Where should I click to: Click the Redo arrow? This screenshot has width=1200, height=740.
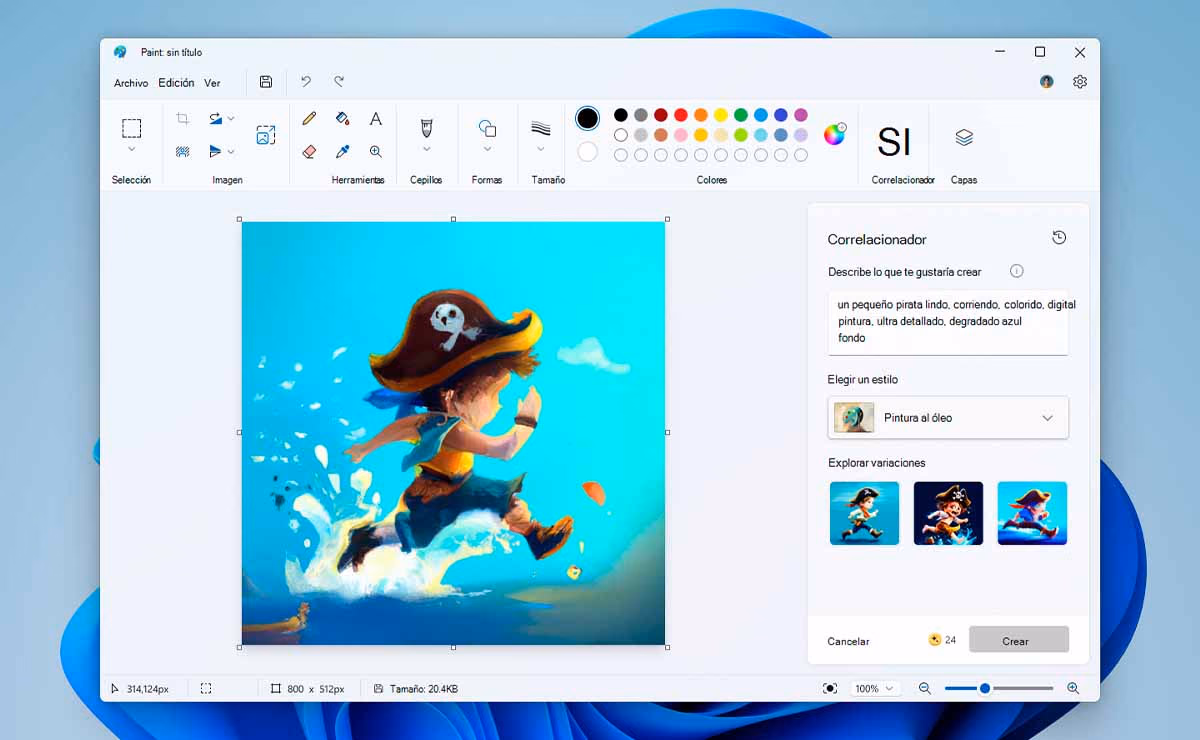pyautogui.click(x=339, y=82)
